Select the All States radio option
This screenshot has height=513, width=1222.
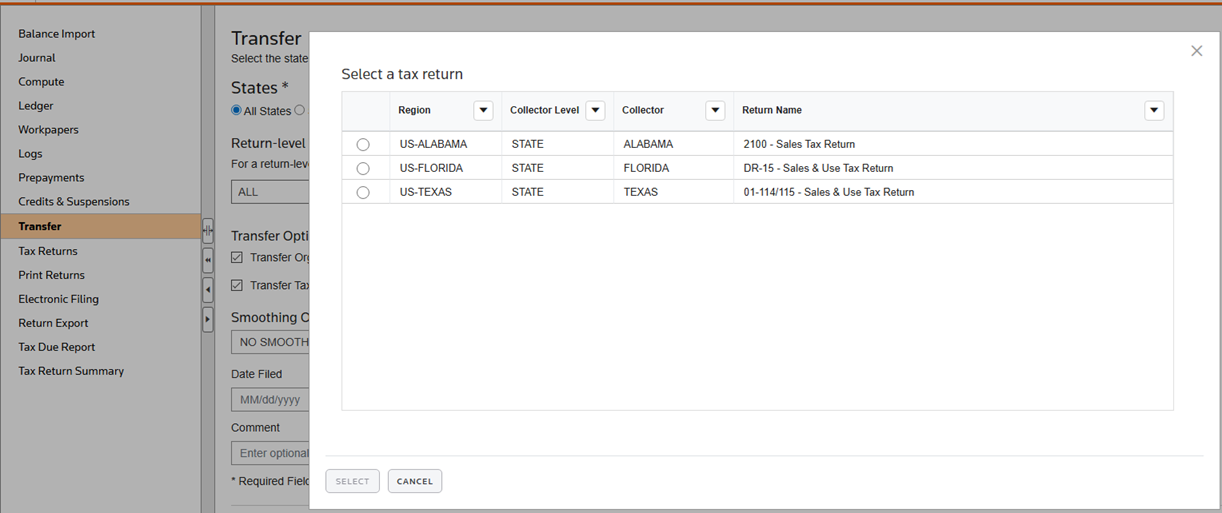tap(237, 111)
